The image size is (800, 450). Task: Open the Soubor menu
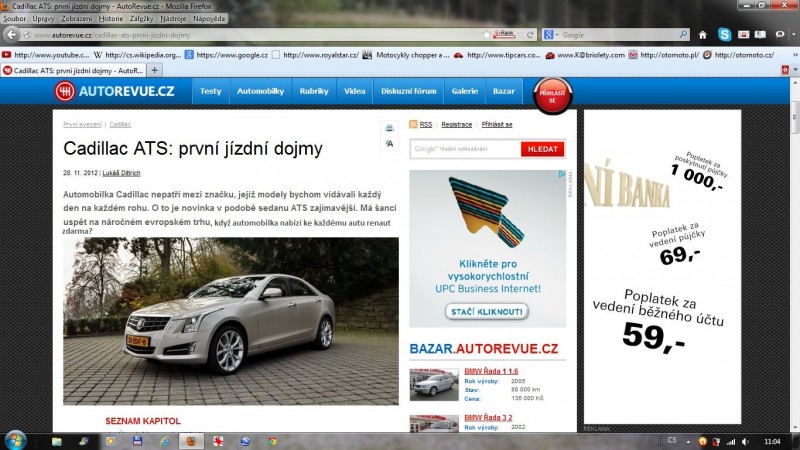pyautogui.click(x=14, y=18)
